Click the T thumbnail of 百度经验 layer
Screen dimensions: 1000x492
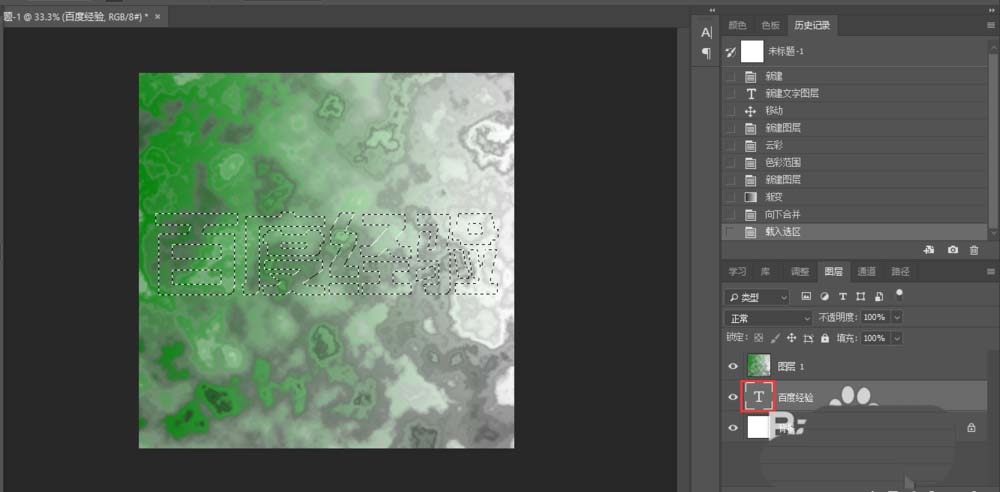[x=758, y=397]
